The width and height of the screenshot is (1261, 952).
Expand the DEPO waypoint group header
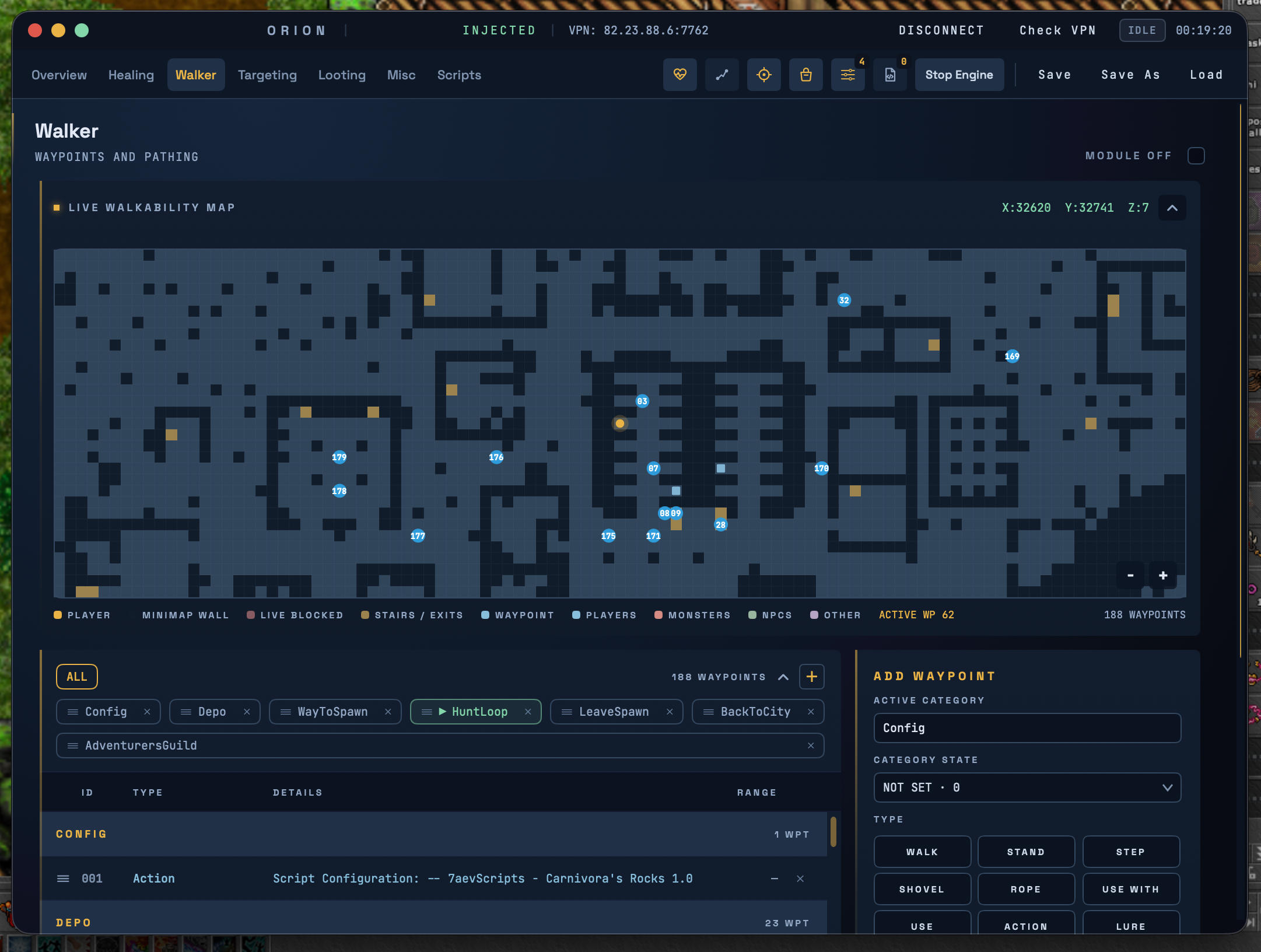[x=434, y=917]
